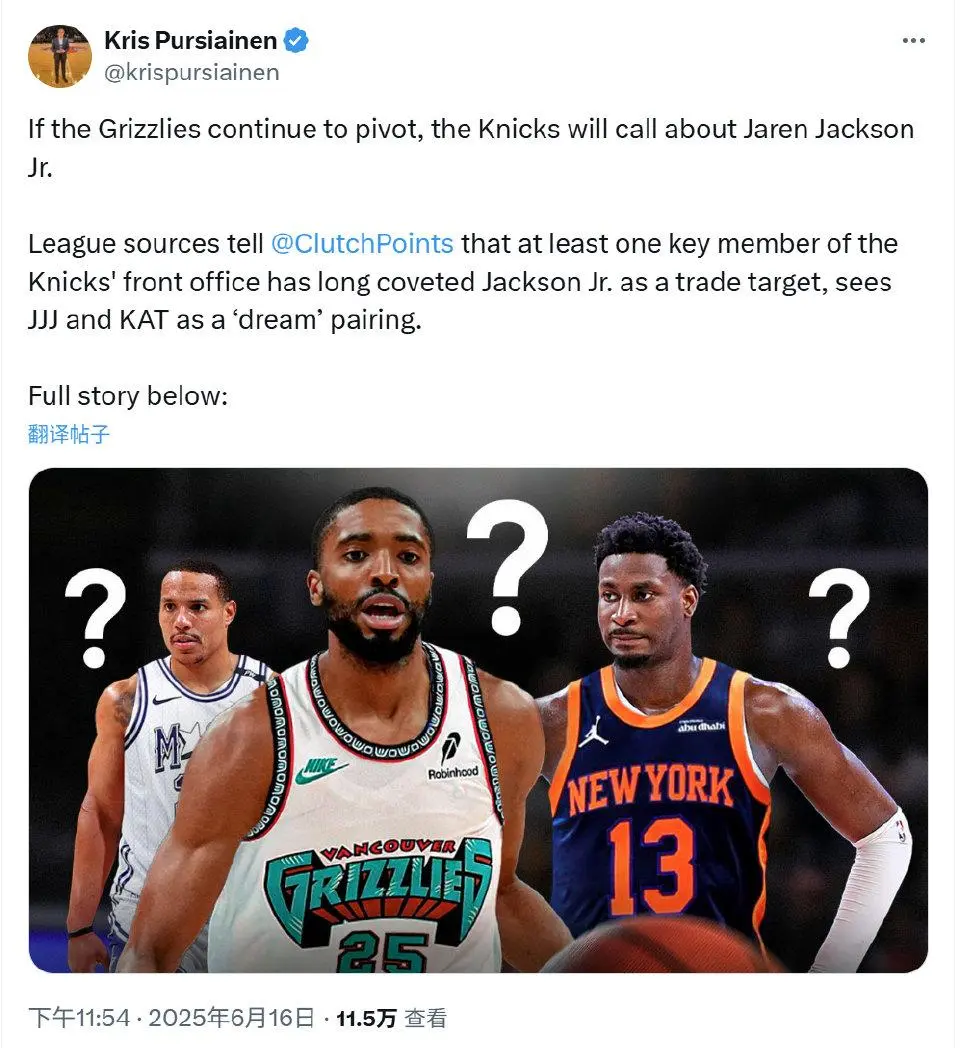Click the Jordan logo on Knicks jersey

click(x=592, y=731)
